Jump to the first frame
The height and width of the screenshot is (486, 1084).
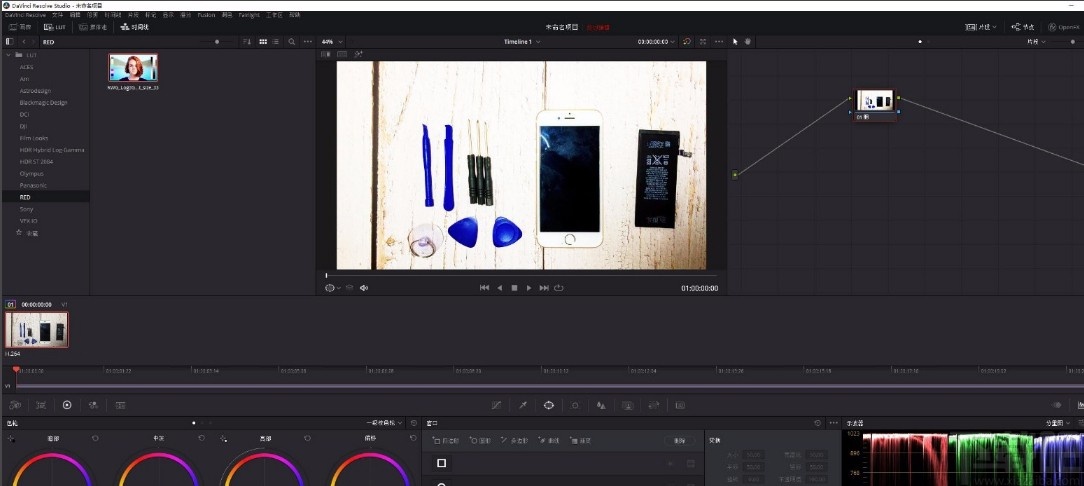485,288
